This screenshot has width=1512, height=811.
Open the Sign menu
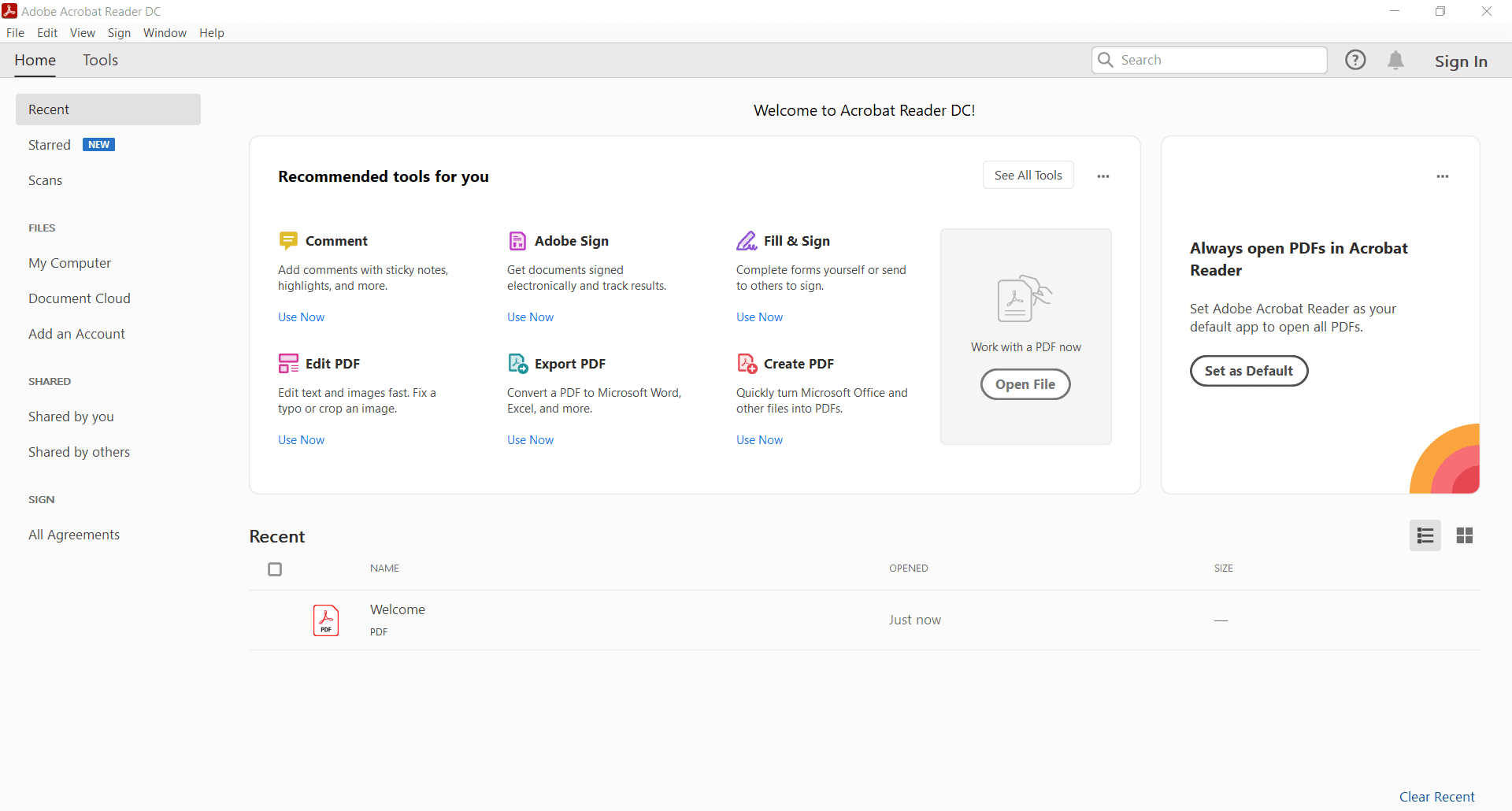[x=119, y=32]
